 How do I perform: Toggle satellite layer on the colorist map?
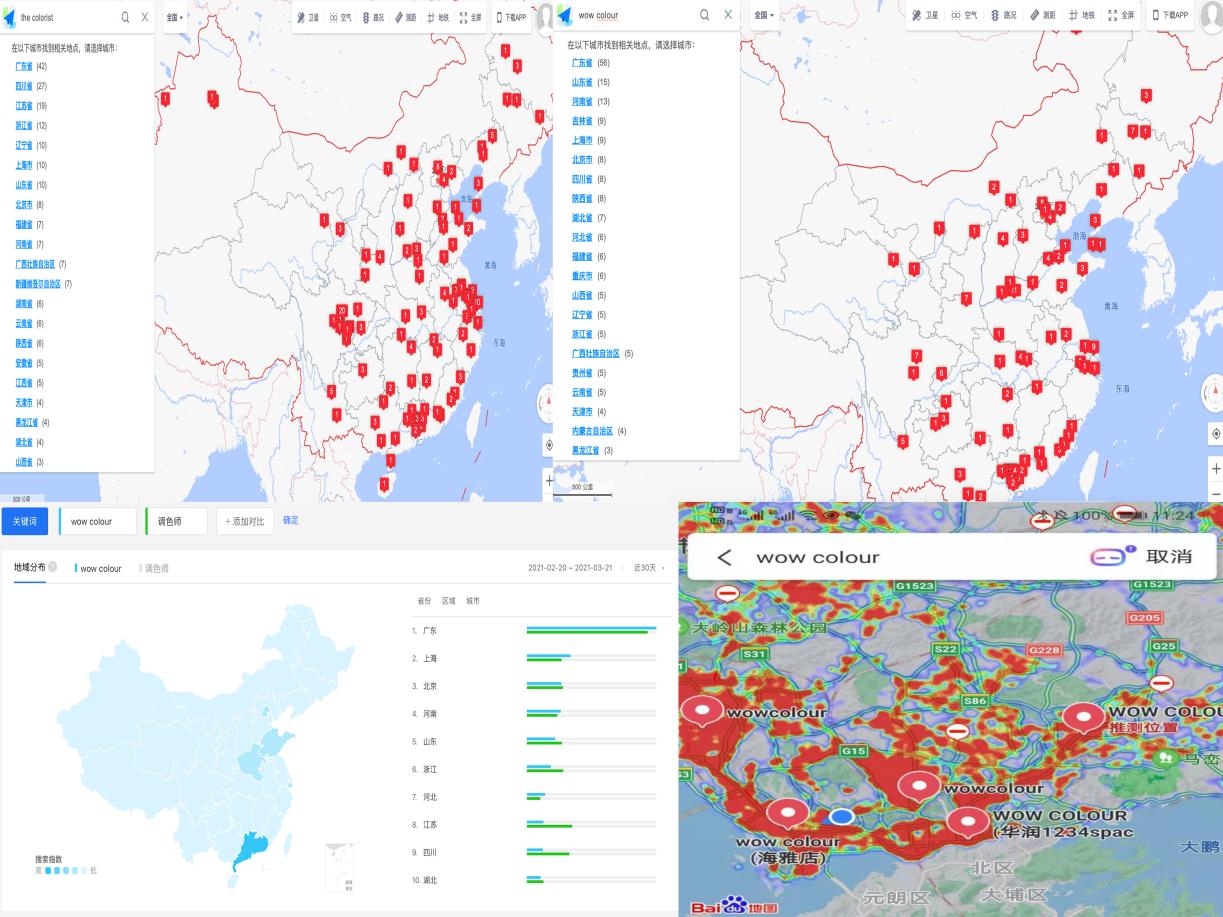coord(308,17)
